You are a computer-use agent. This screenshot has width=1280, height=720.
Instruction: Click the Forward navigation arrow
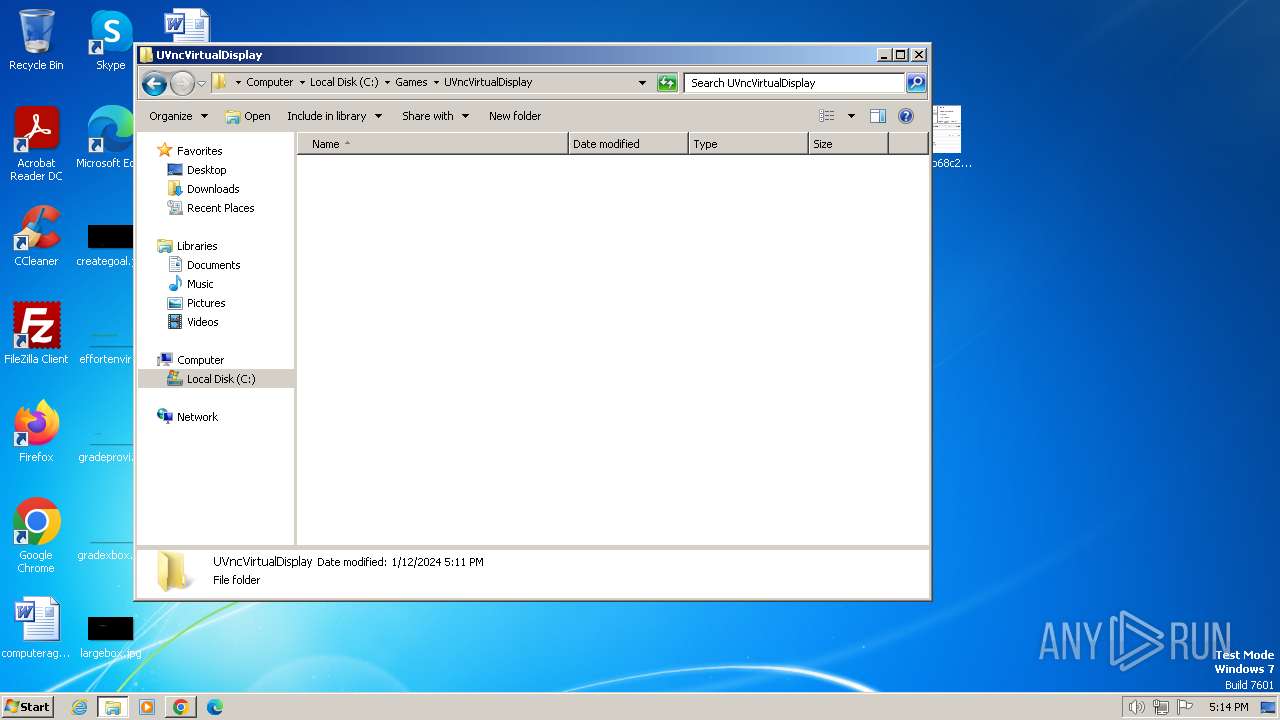(182, 83)
